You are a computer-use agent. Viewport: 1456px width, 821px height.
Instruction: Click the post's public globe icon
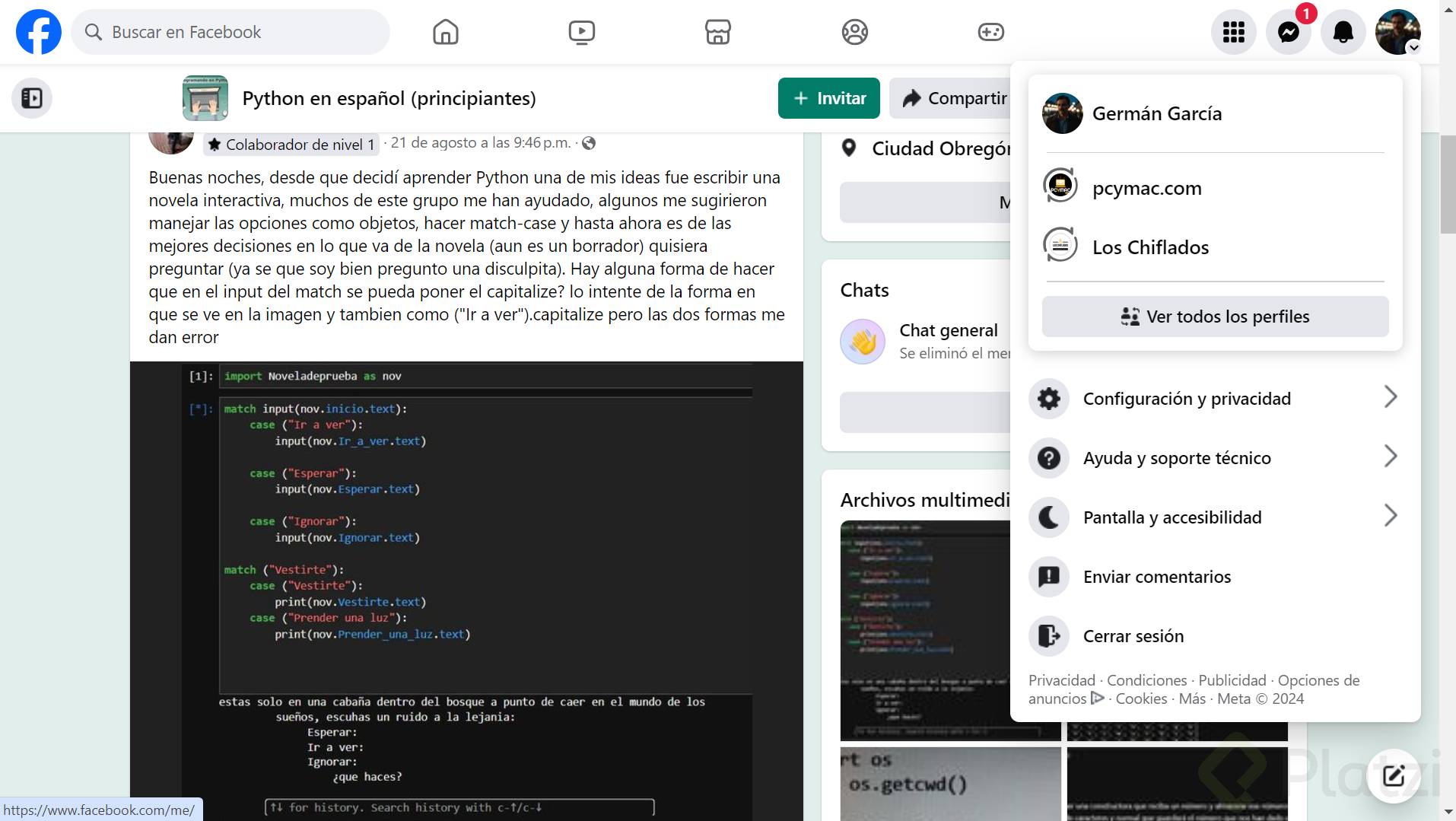(589, 143)
